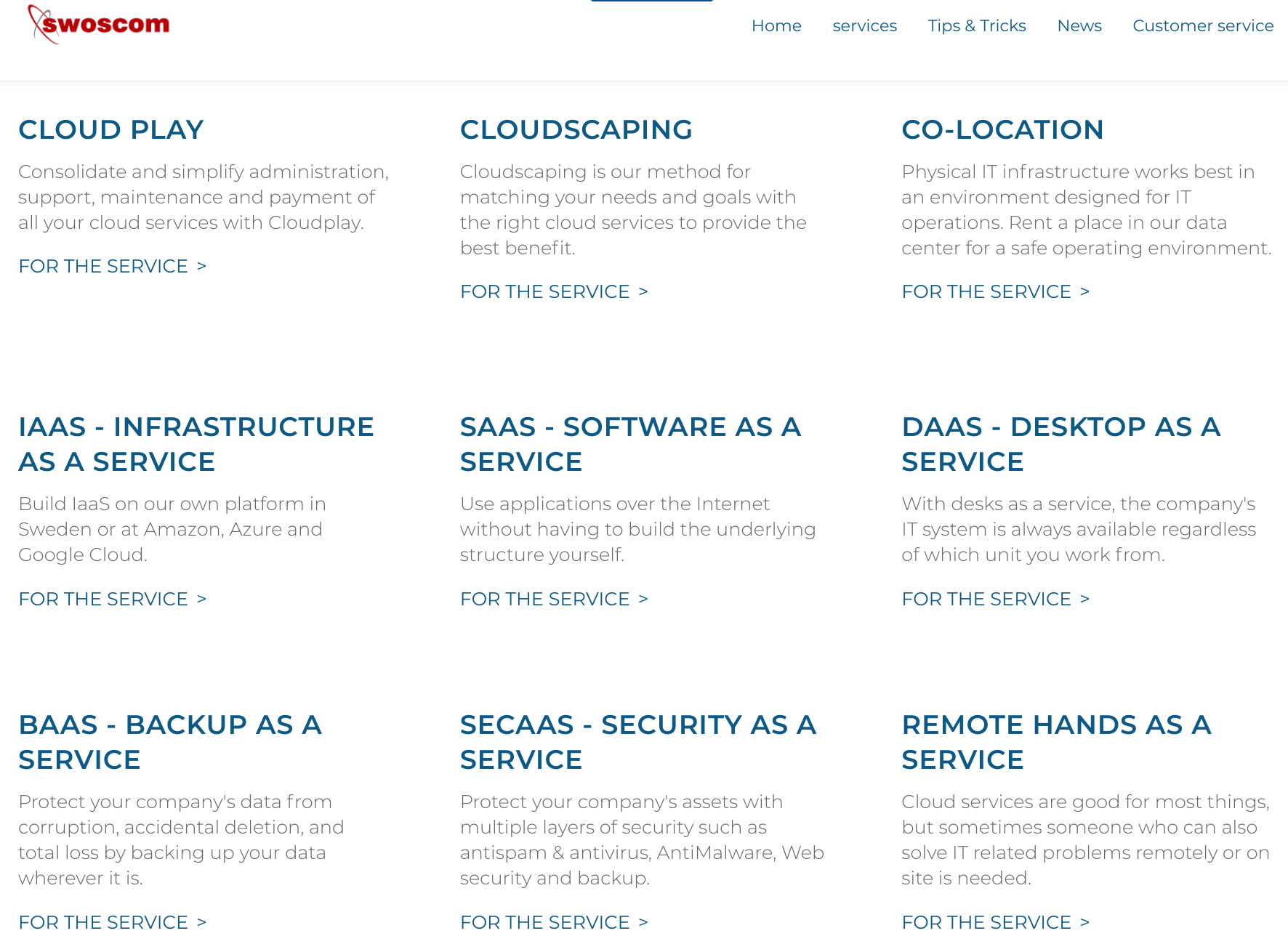
Task: Open the News menu item
Action: coord(1079,25)
